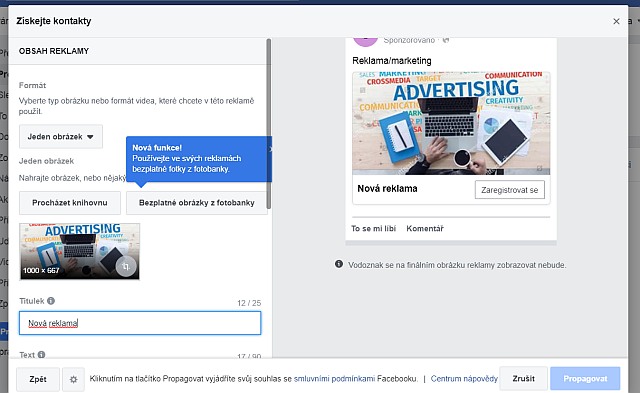Image resolution: width=640 pixels, height=393 pixels.
Task: Open settings with the gear icon
Action: tap(73, 379)
